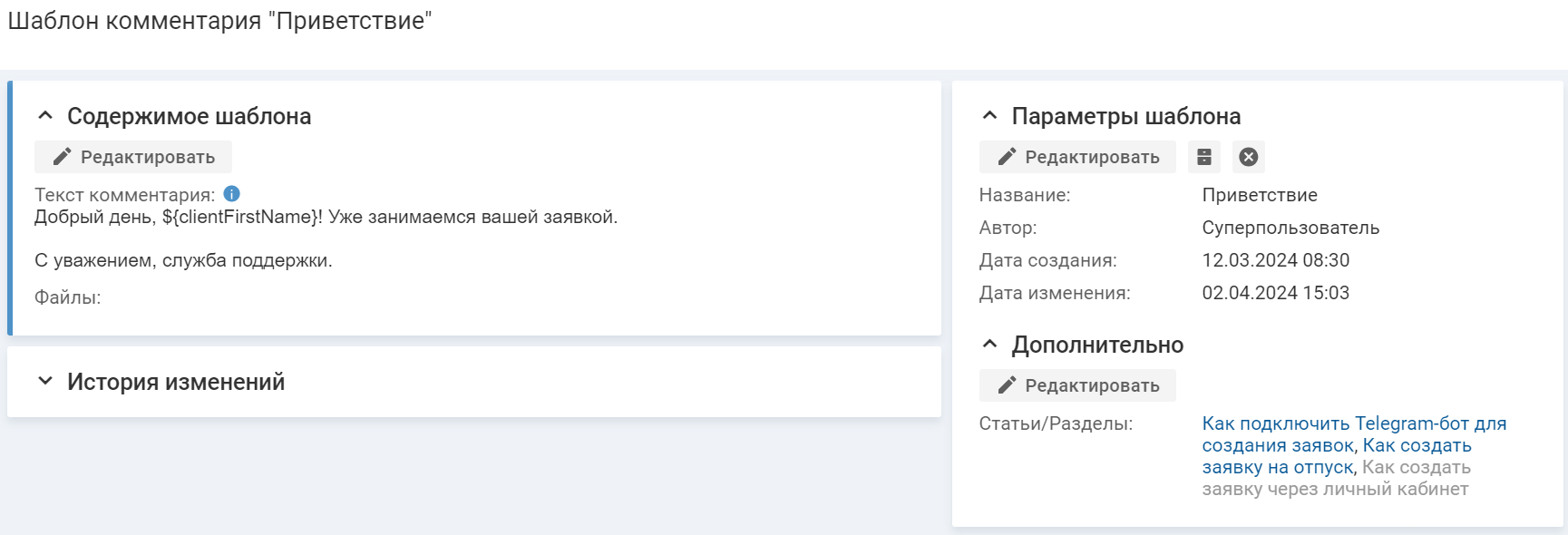Click the info icon beside "Текст комментария"

coord(231,194)
